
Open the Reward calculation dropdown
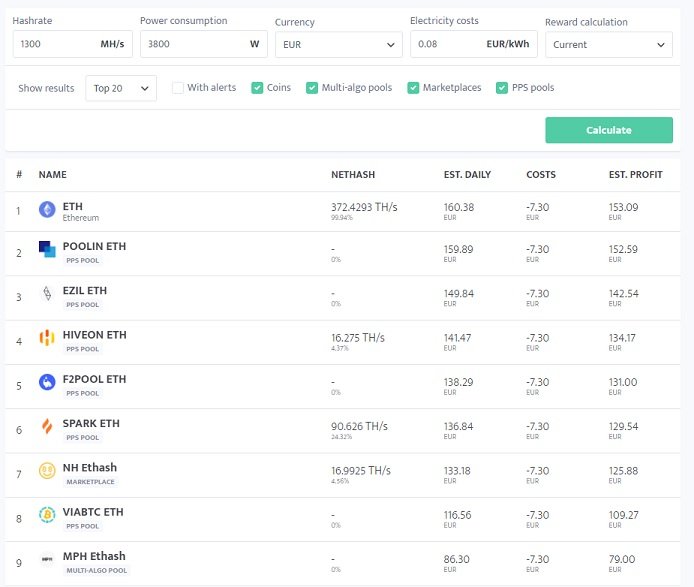click(x=609, y=45)
